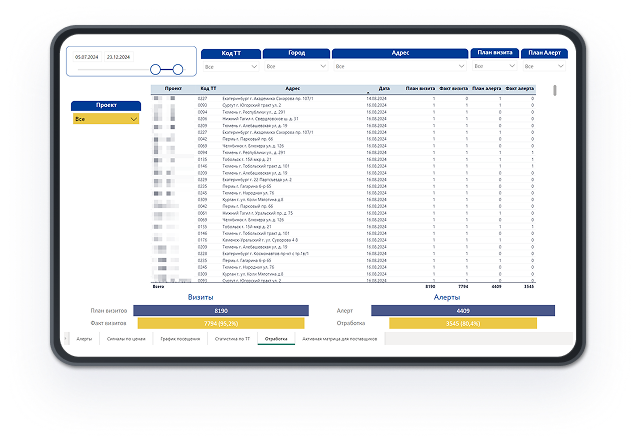The image size is (636, 441).
Task: Click the left date slider handle
Action: [156, 69]
